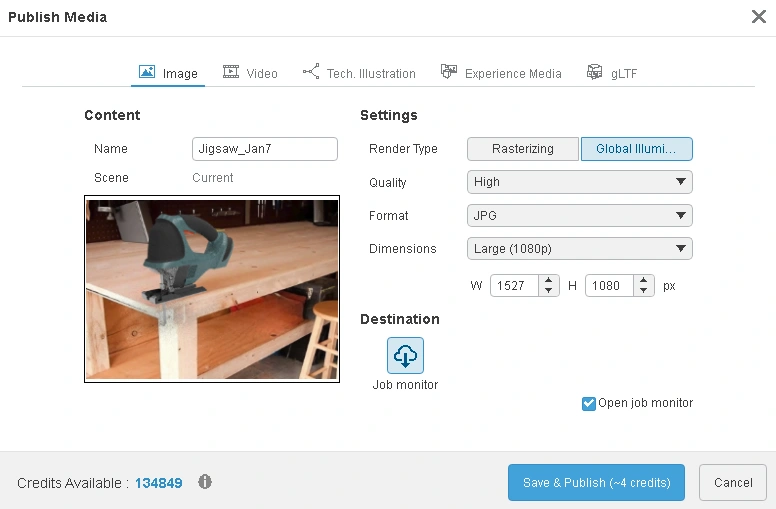Click Save & Publish button

pyautogui.click(x=596, y=482)
